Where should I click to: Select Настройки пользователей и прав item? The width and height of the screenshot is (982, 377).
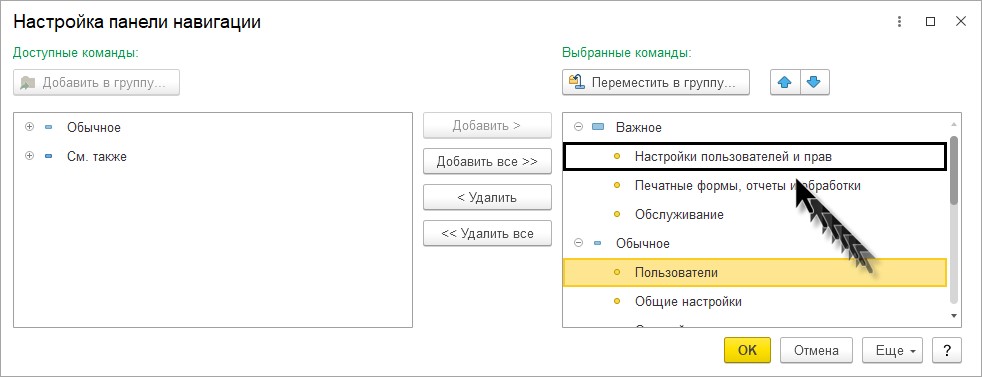tap(733, 157)
